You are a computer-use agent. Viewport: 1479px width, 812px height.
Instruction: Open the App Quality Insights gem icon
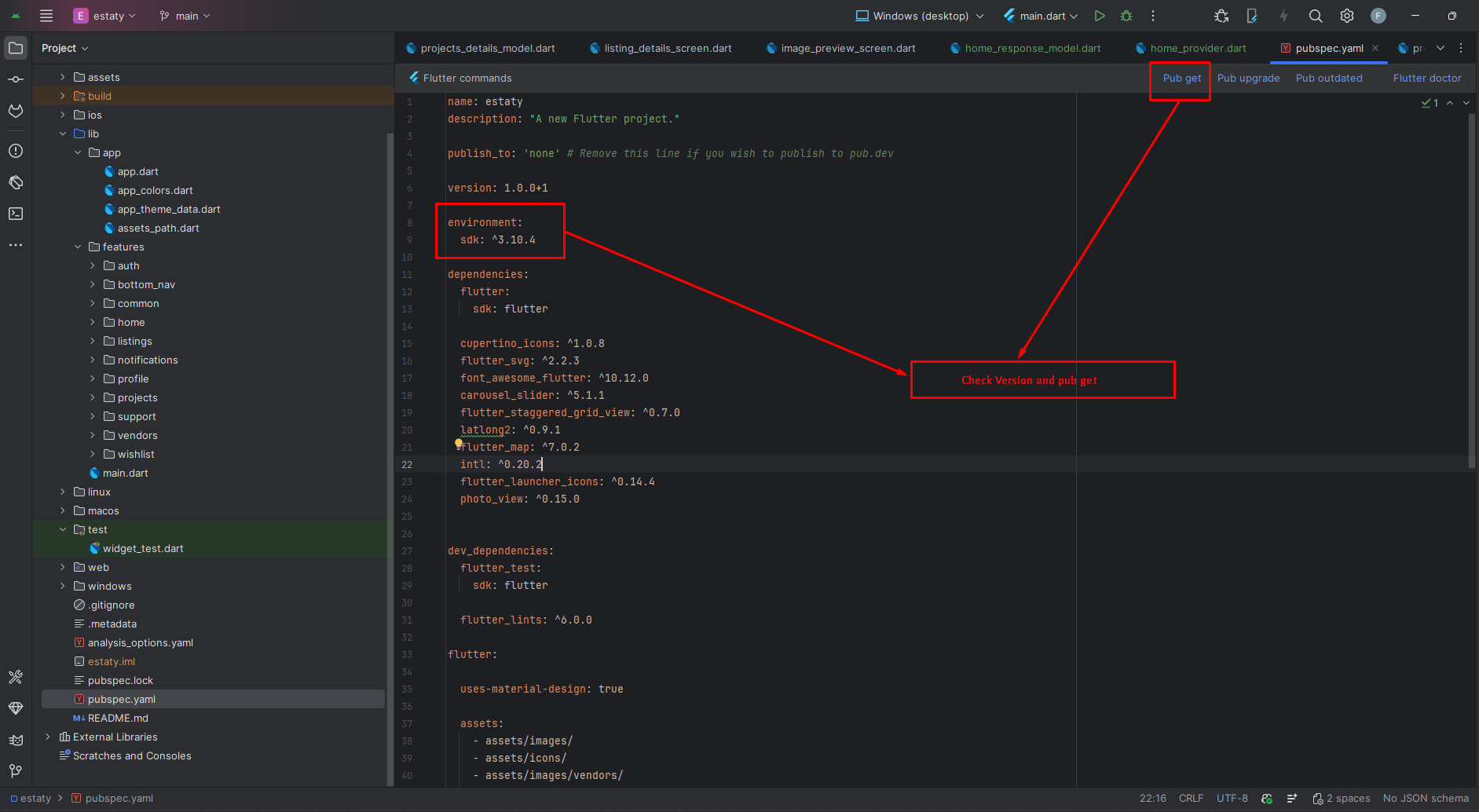click(x=16, y=708)
